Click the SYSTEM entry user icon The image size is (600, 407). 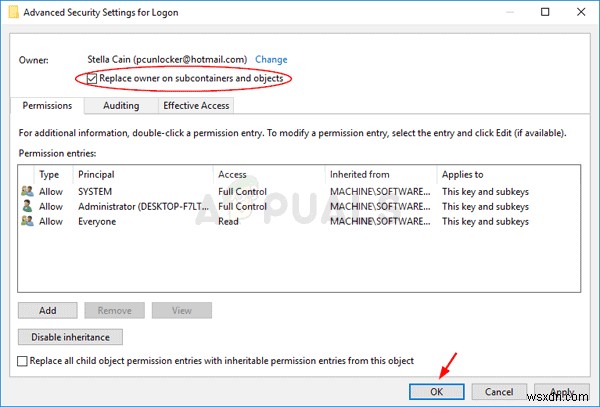click(25, 191)
